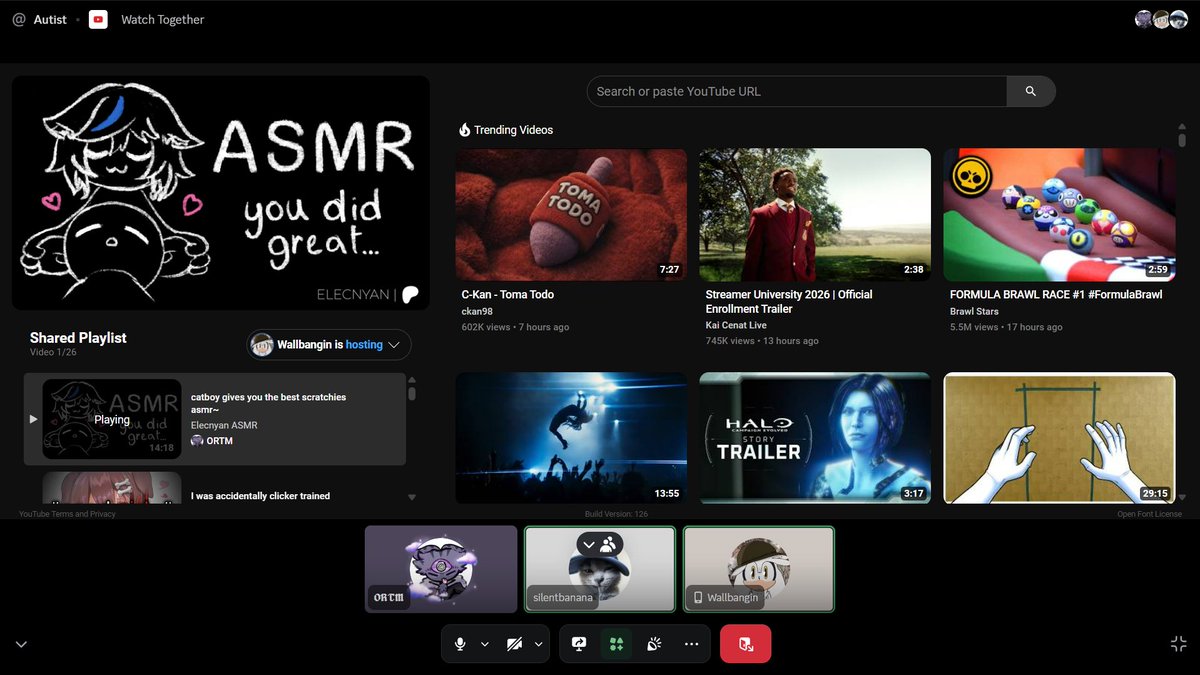This screenshot has height=675, width=1200.
Task: Click the now-playing ASMR video player
Action: click(221, 193)
